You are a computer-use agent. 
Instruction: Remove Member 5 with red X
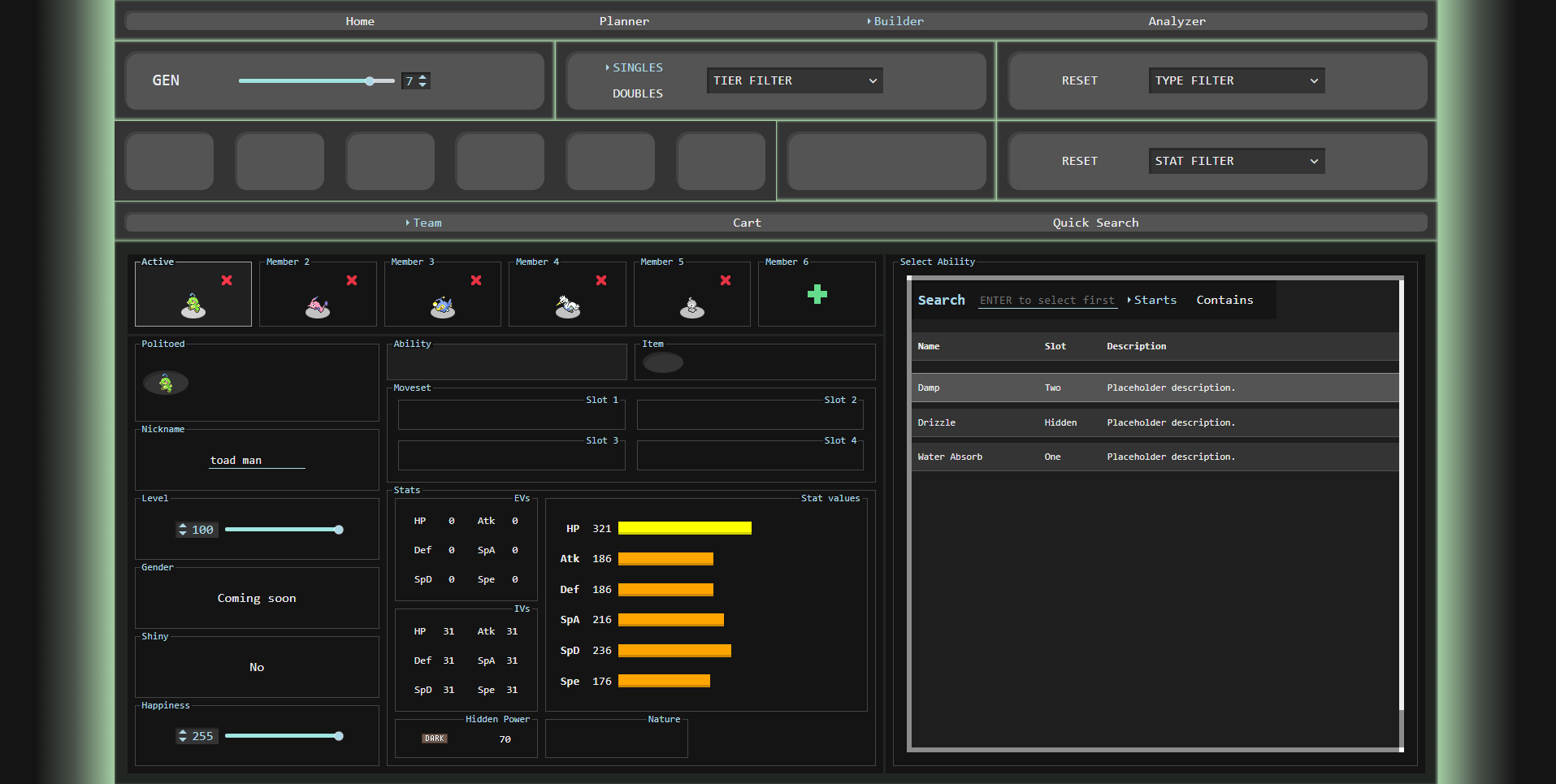[726, 280]
